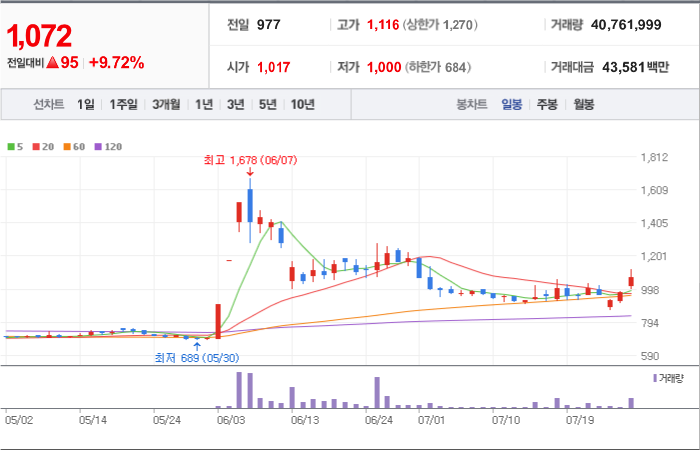This screenshot has height=450, width=700.
Task: Switch to 주봉 weekly candle chart
Action: pyautogui.click(x=547, y=105)
